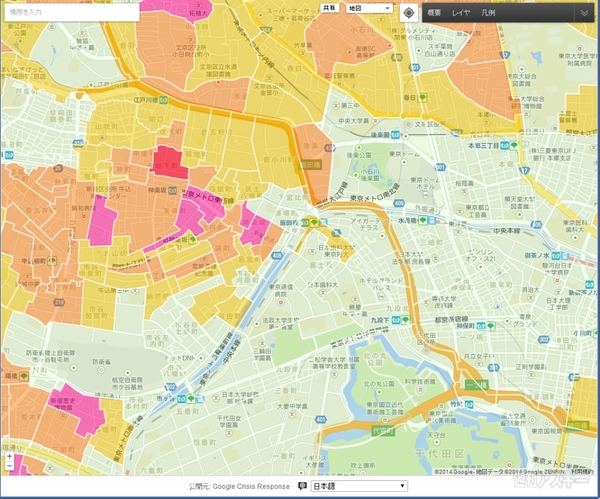
Task: Select 神保町 station icon
Action: click(x=481, y=326)
